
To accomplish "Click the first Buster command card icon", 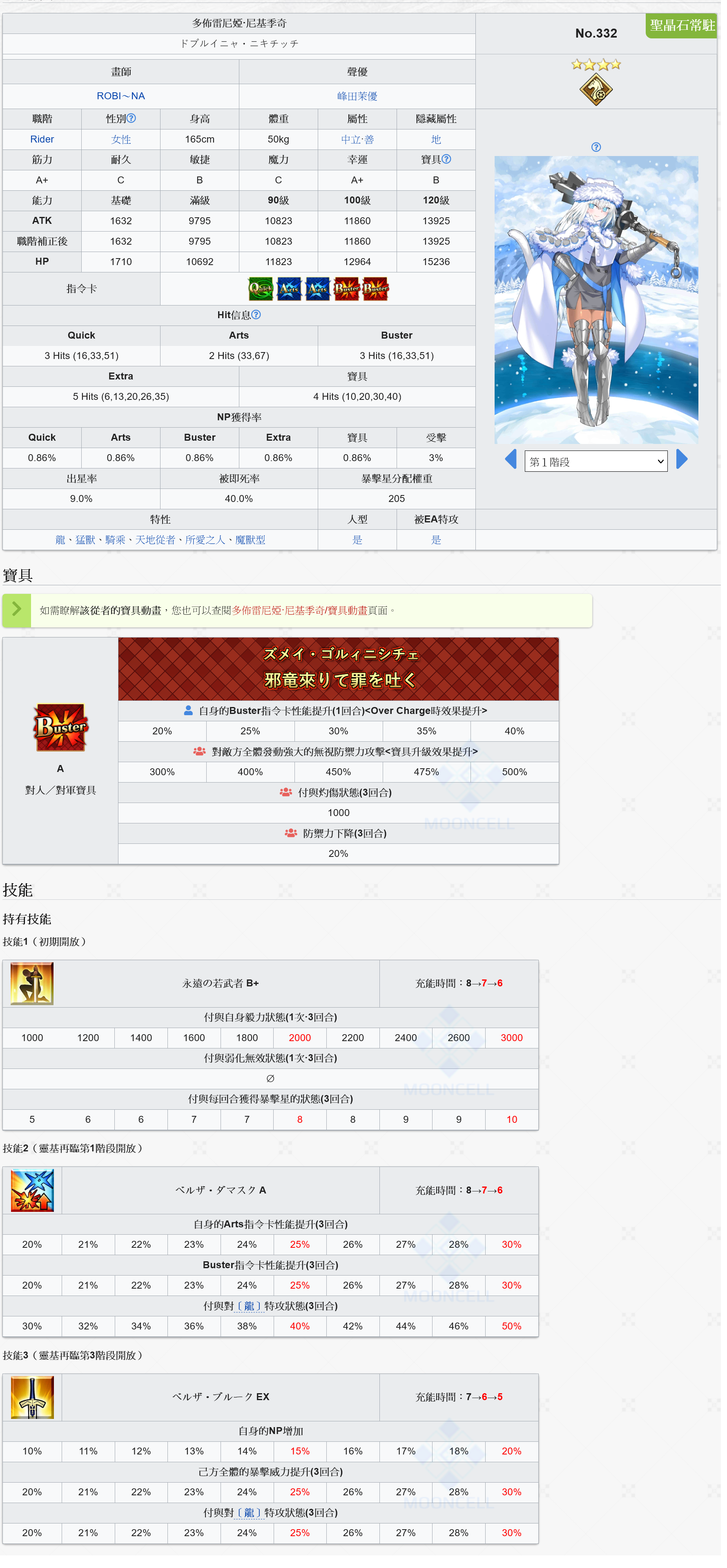I will pos(350,291).
